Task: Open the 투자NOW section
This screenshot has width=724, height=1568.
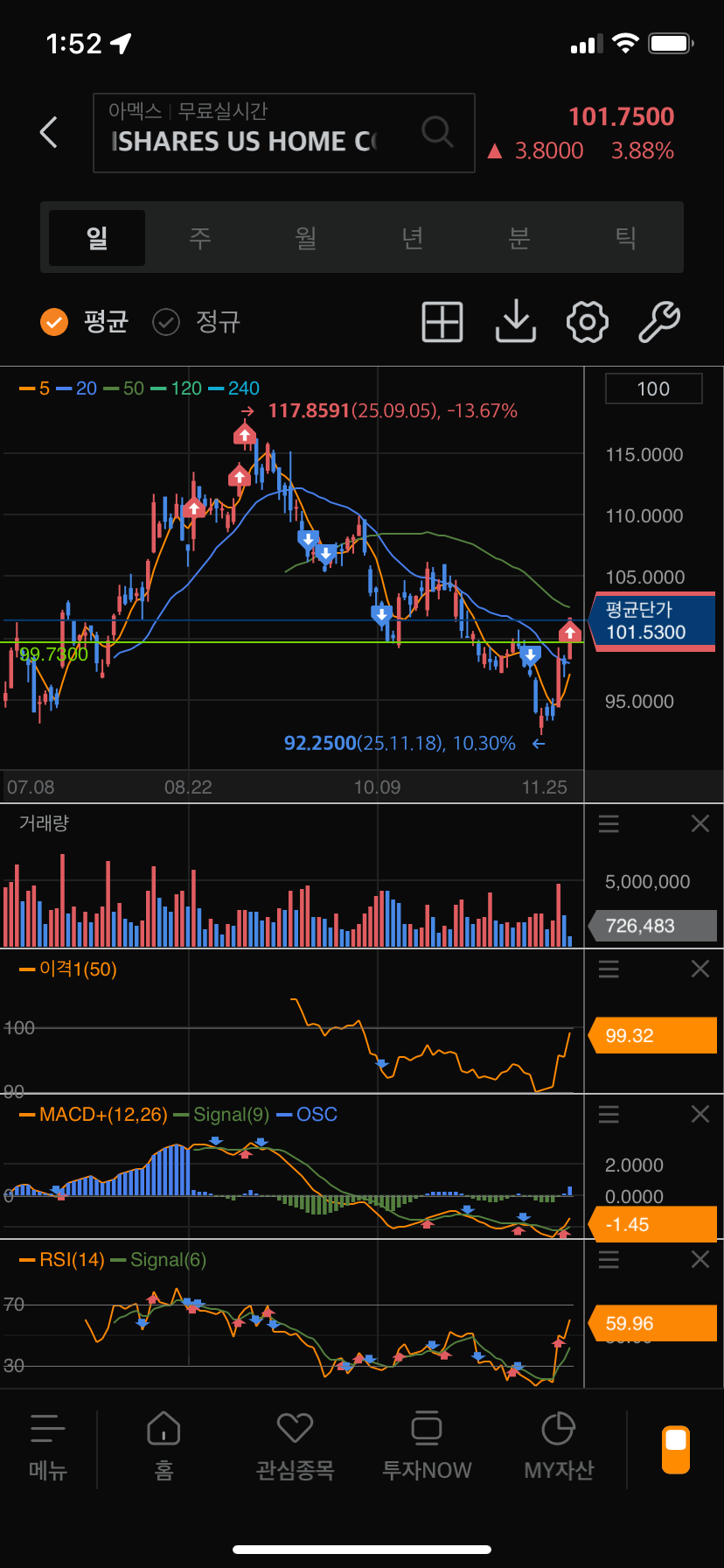Action: click(427, 1445)
